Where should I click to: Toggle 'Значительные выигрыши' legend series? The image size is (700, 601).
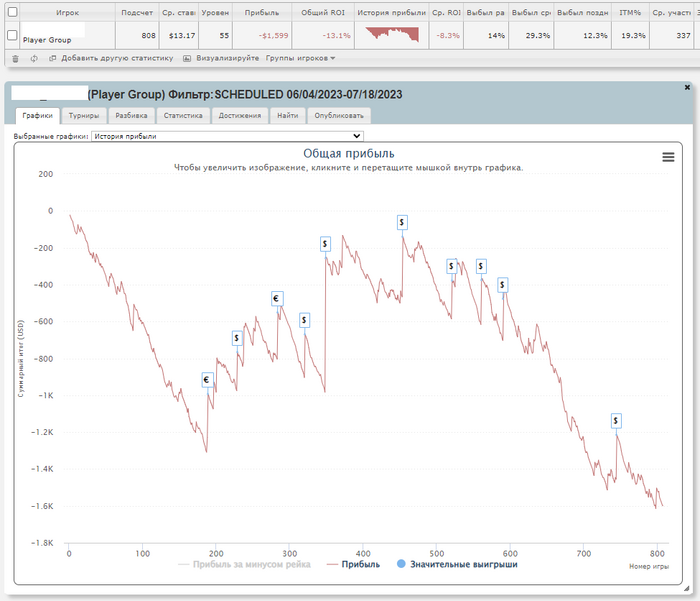pos(457,564)
